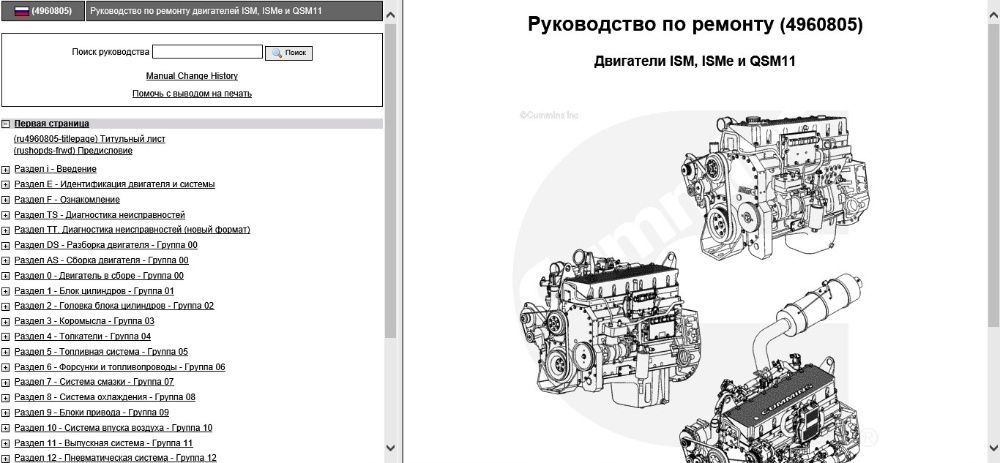1000x463 pixels.
Task: Open link Раздел 6 - Форсунки и топливопроводы
Action: 120,367
